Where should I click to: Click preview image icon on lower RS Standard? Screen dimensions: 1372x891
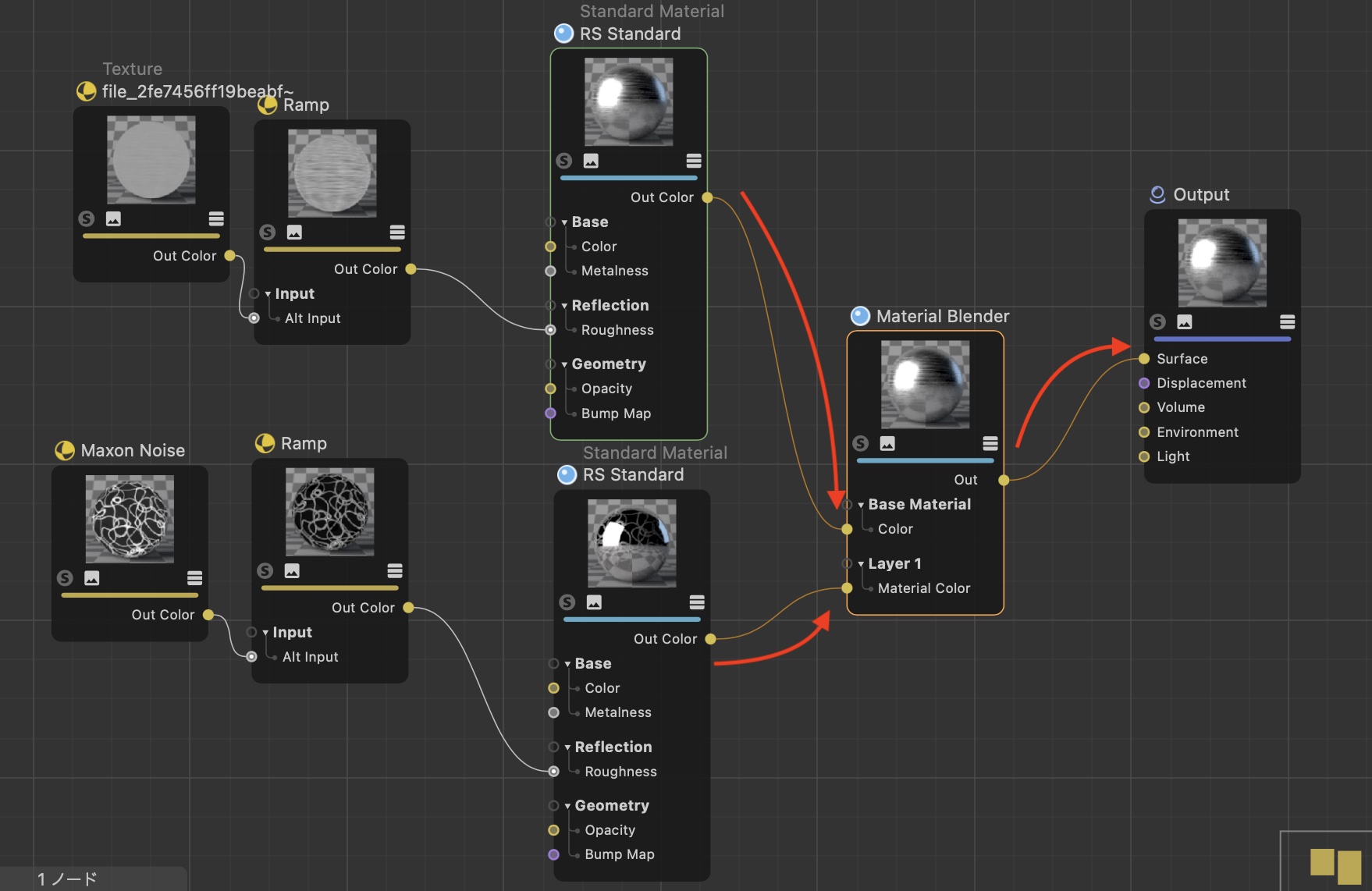pyautogui.click(x=594, y=602)
